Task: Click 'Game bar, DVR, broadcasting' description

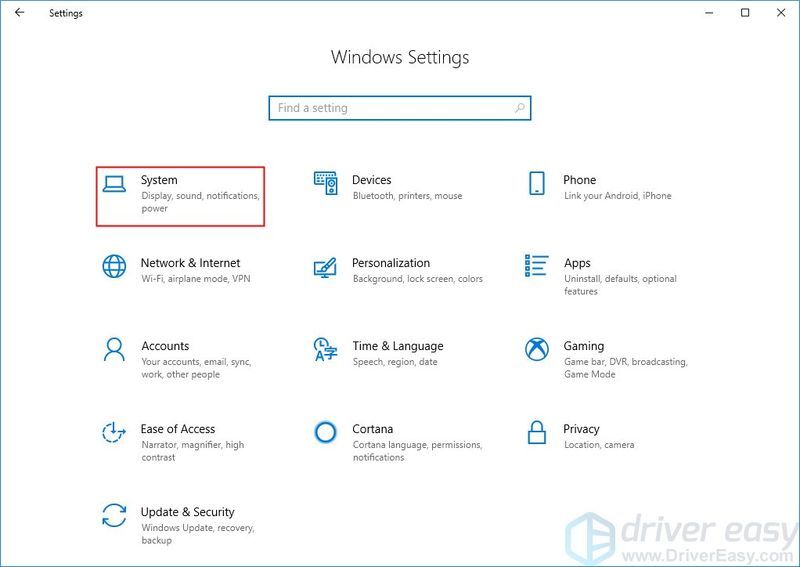Action: 626,368
